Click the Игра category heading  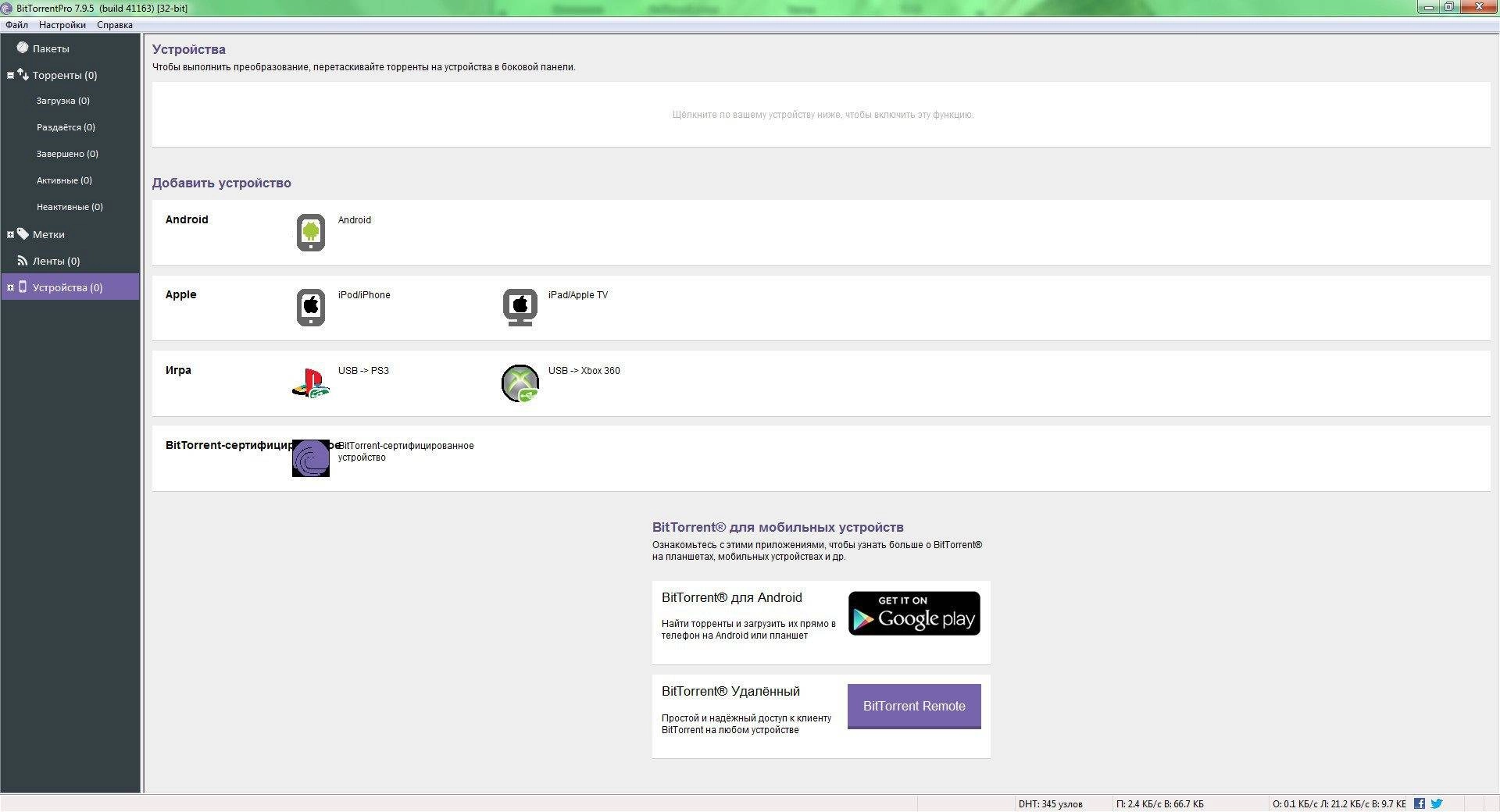point(178,371)
